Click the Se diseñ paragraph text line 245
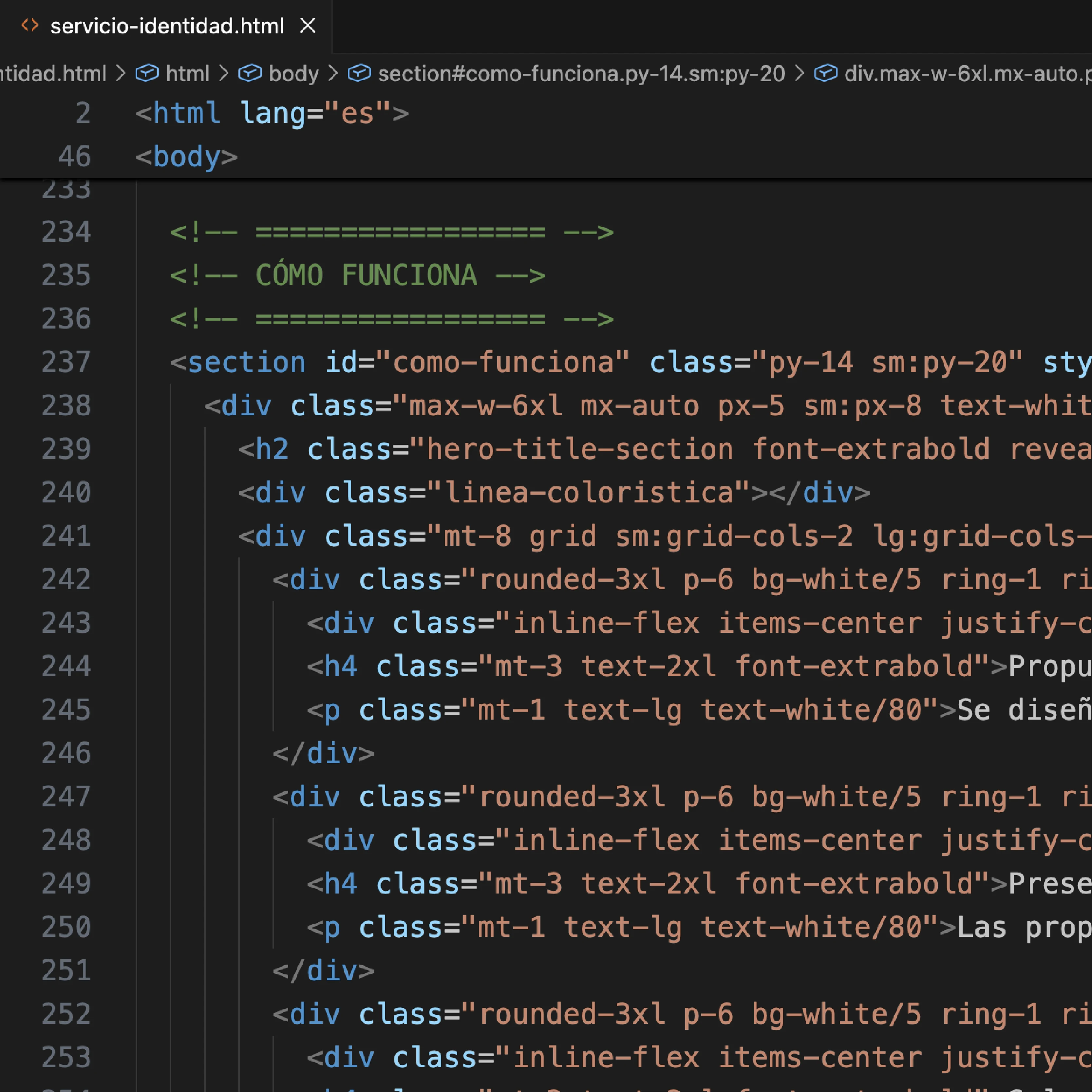Image resolution: width=1092 pixels, height=1092 pixels. [x=1024, y=710]
